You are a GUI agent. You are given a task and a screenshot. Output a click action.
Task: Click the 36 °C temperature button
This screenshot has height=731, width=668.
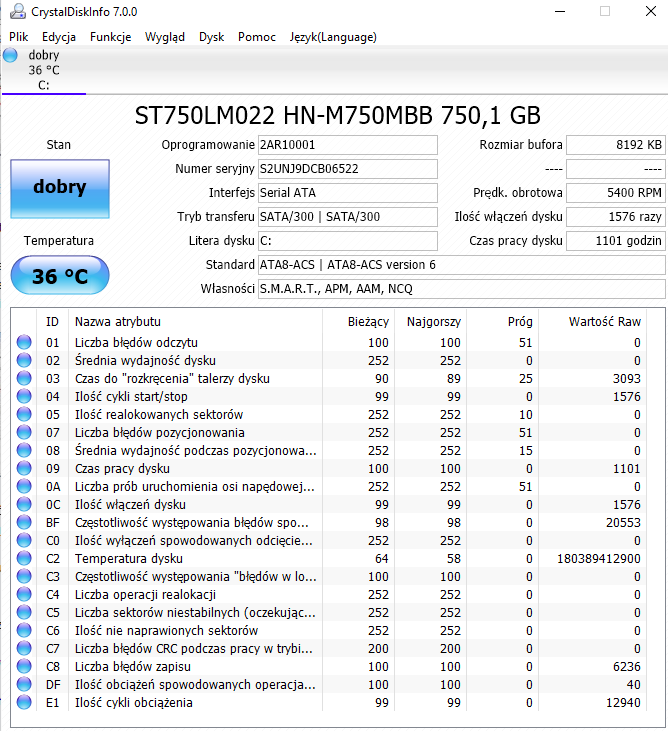60,275
